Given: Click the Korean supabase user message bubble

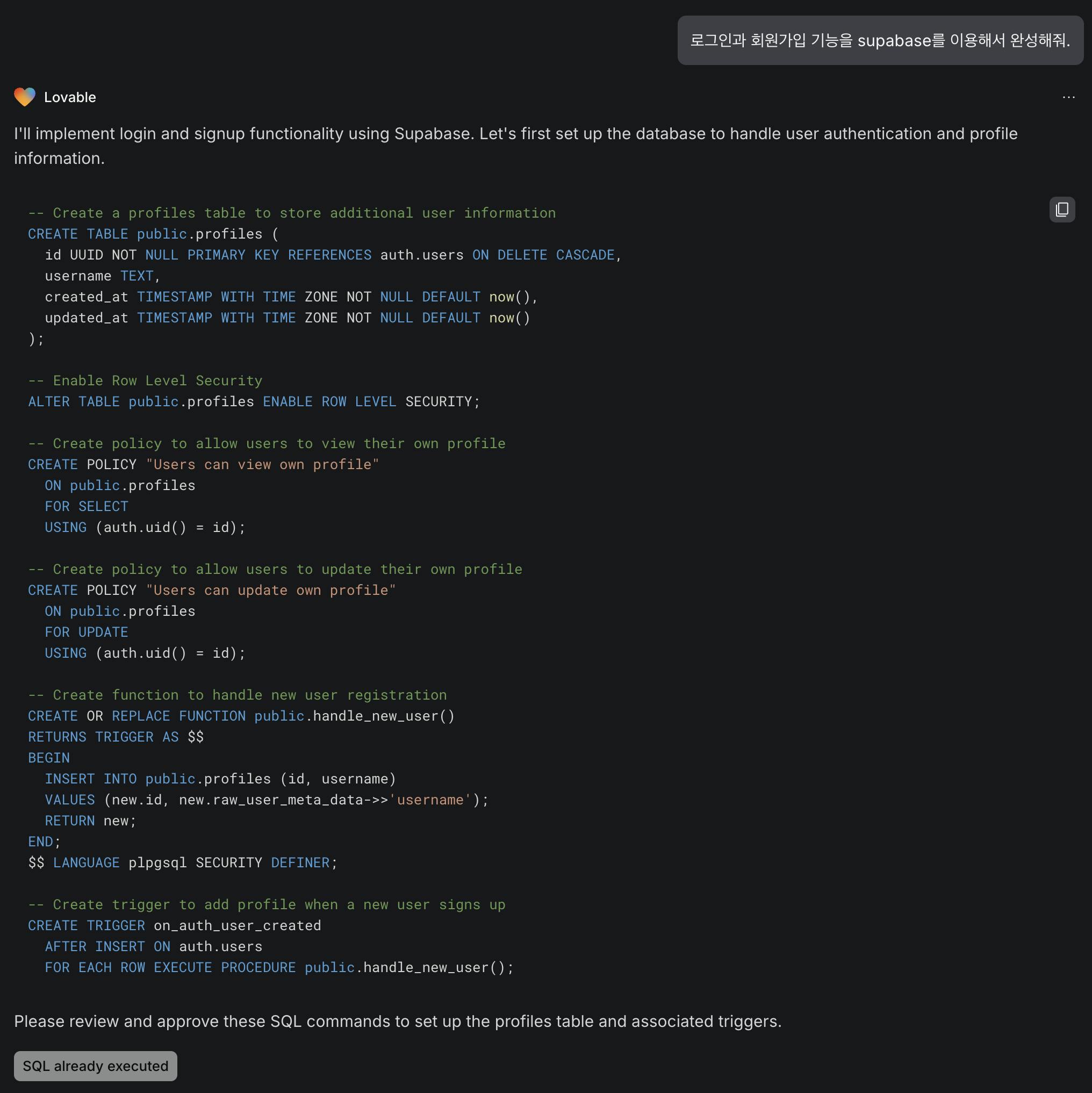Looking at the screenshot, I should [880, 40].
